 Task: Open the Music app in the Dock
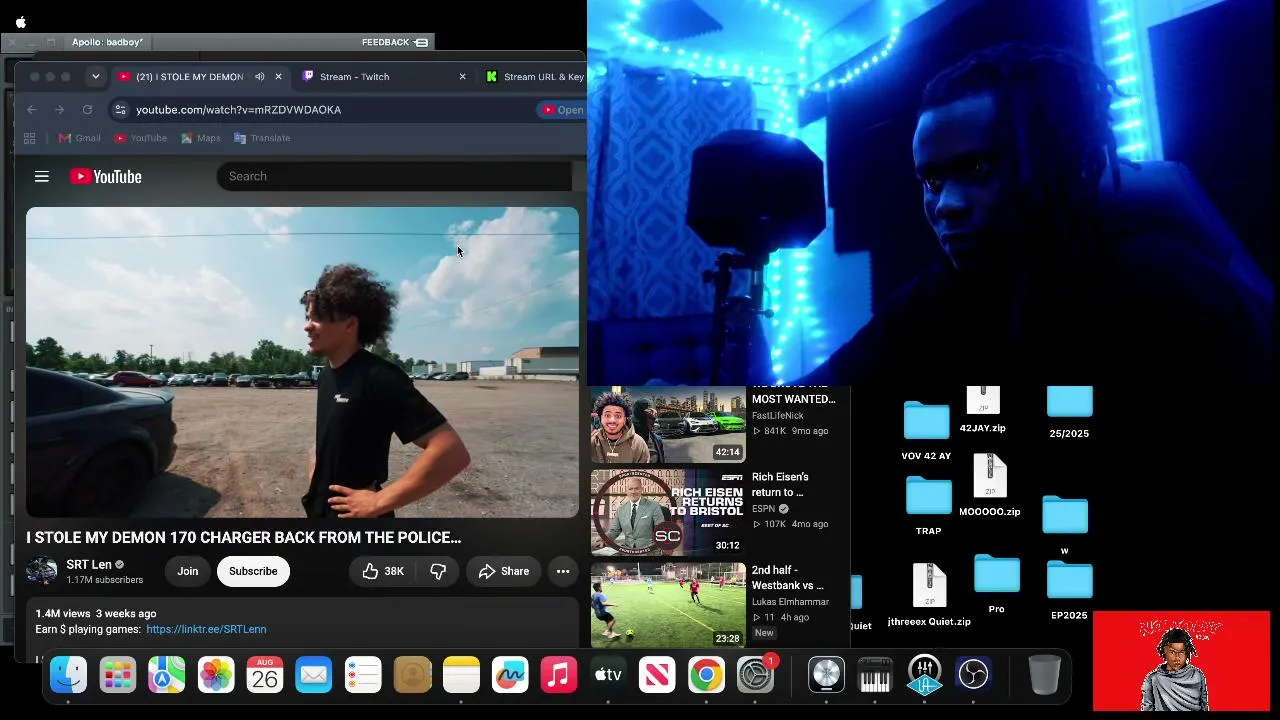click(x=559, y=675)
